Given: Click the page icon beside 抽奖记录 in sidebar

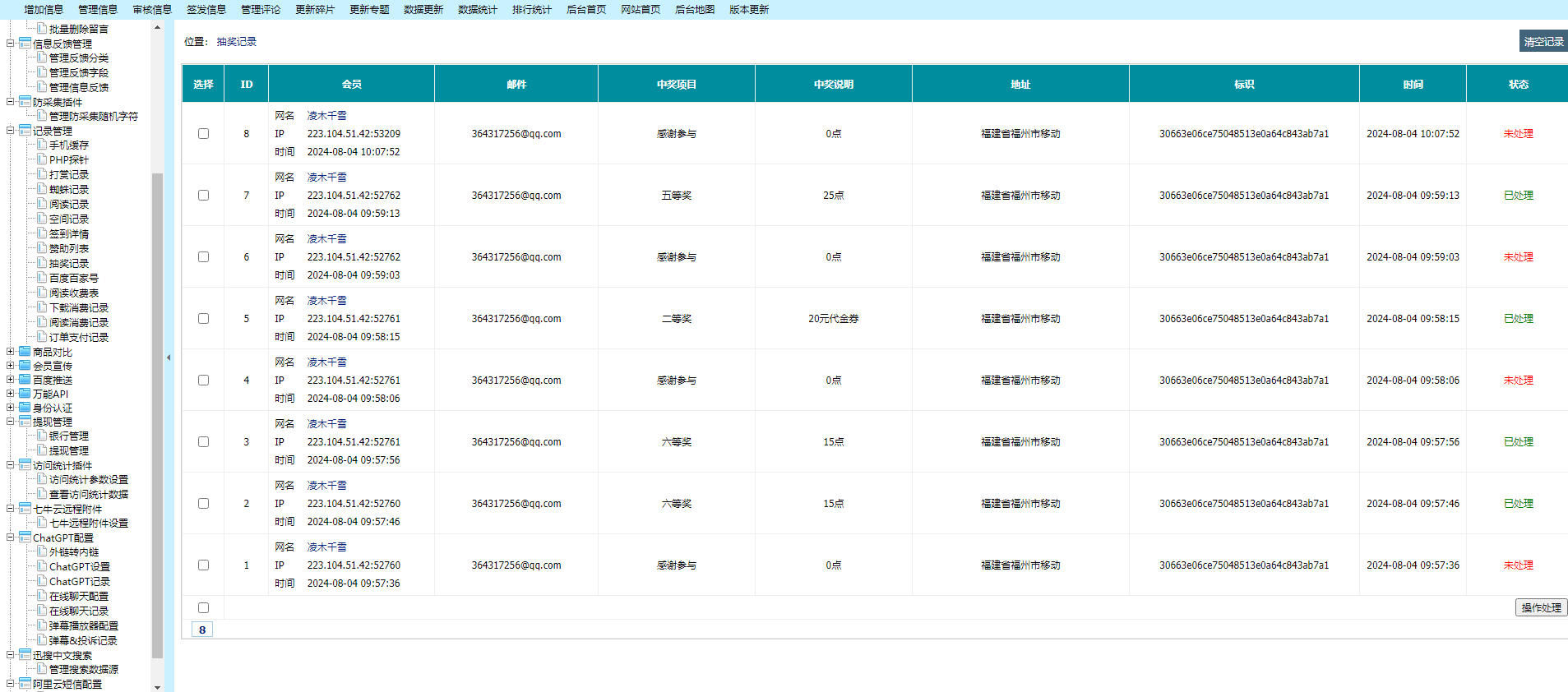Looking at the screenshot, I should [x=42, y=263].
